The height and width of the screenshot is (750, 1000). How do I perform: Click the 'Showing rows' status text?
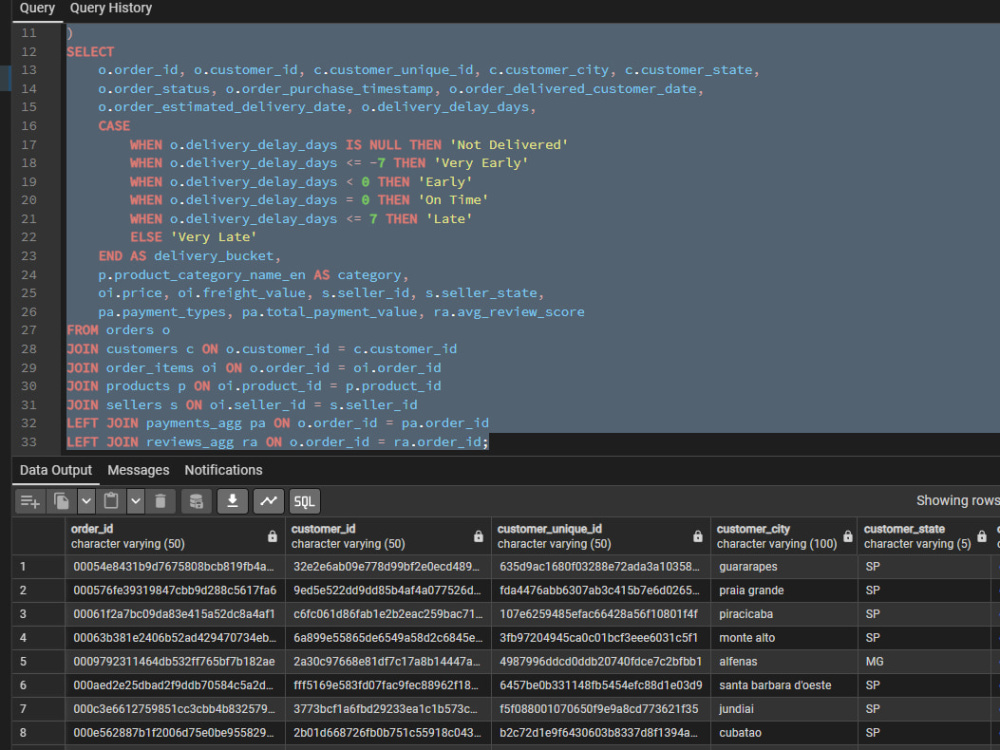tap(957, 501)
